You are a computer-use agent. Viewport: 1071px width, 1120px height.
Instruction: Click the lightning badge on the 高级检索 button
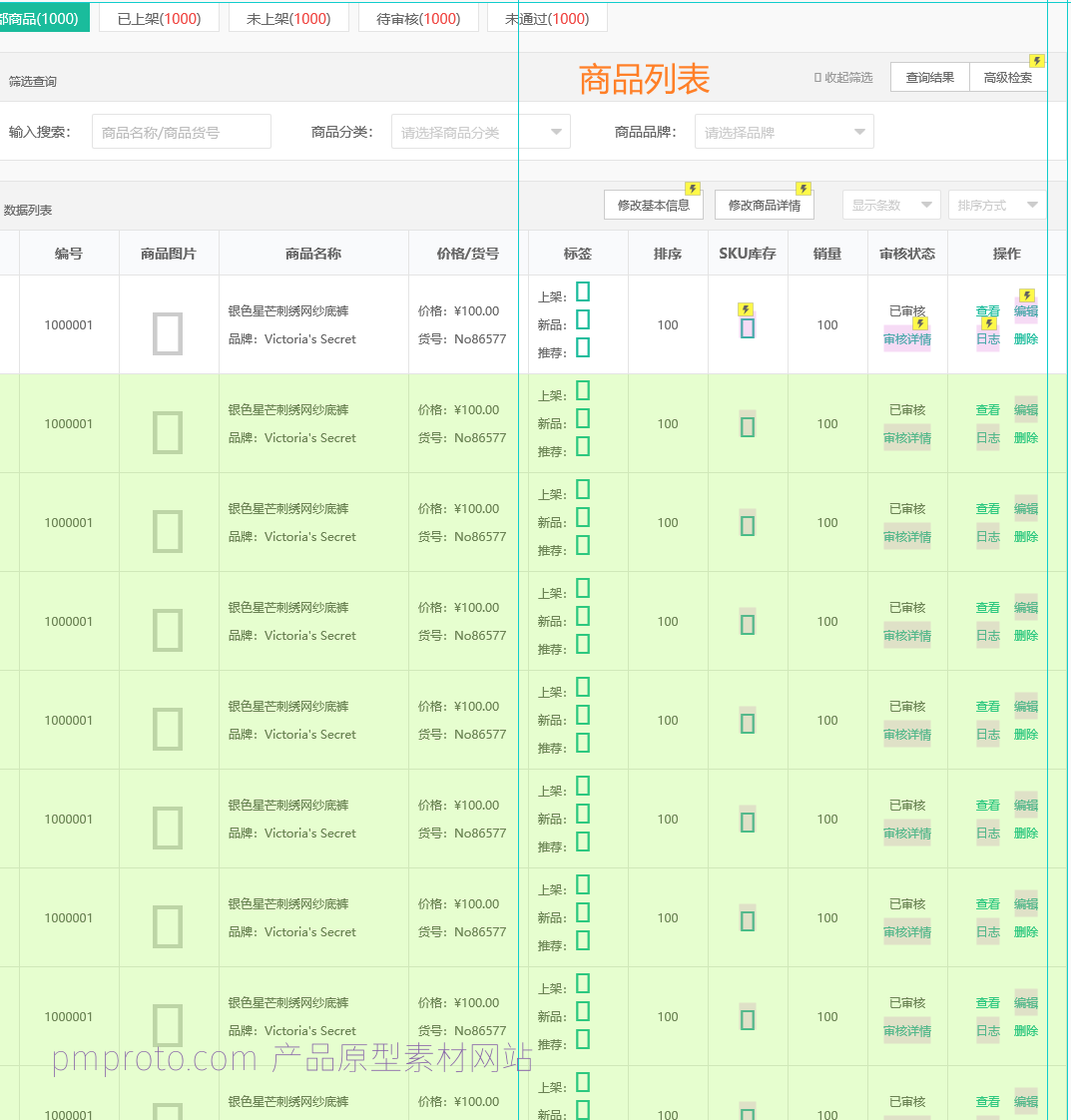coord(1037,61)
